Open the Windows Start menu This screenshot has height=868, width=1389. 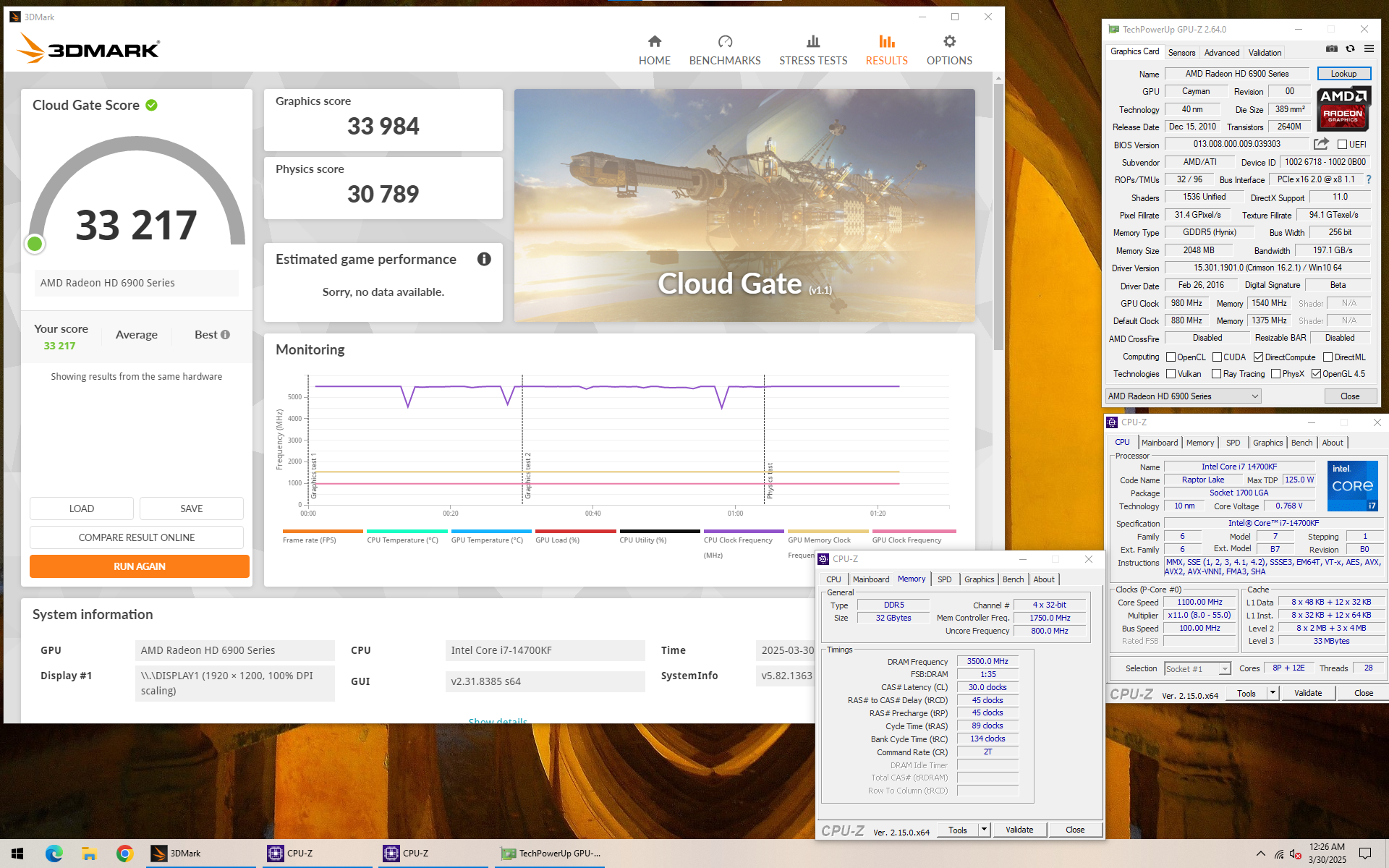[17, 854]
